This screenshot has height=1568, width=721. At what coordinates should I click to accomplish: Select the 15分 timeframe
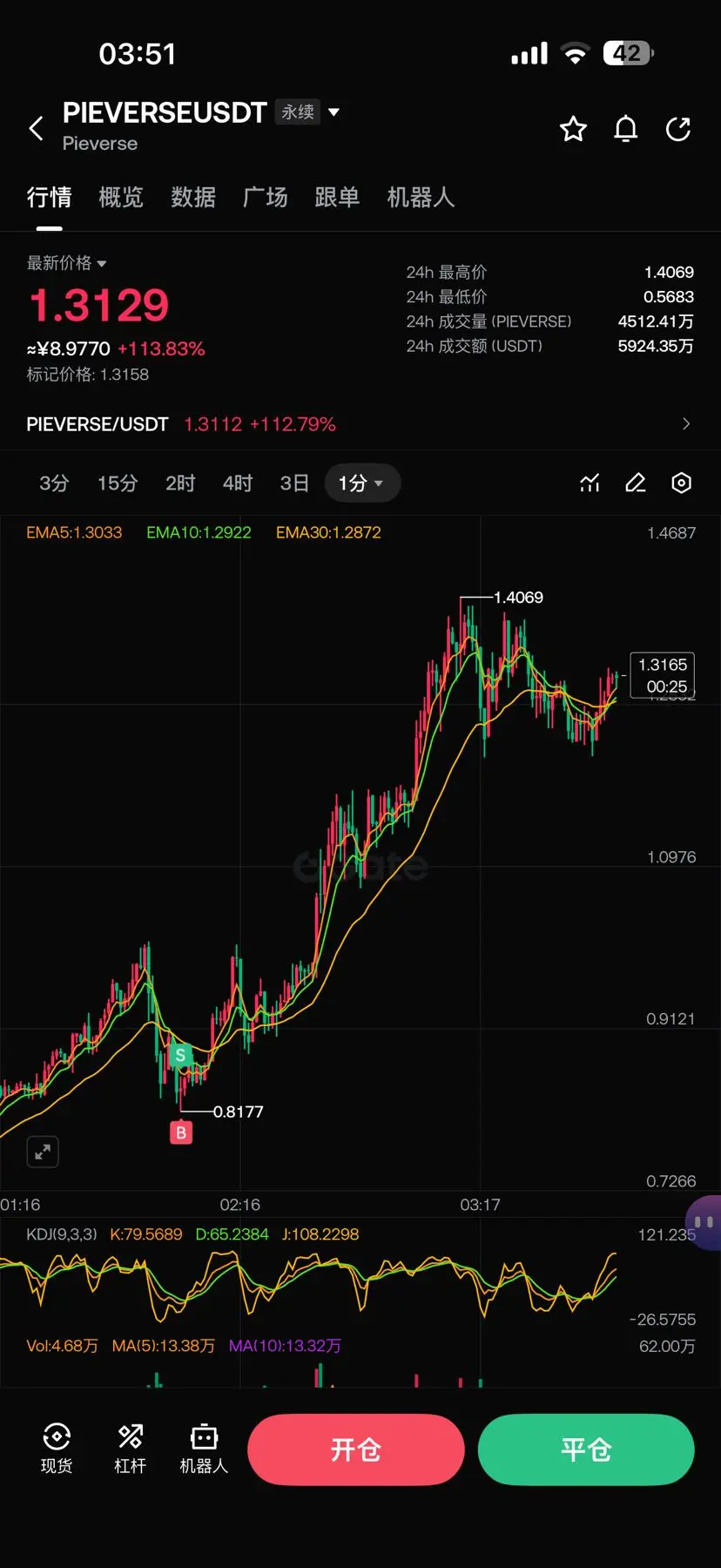click(118, 483)
